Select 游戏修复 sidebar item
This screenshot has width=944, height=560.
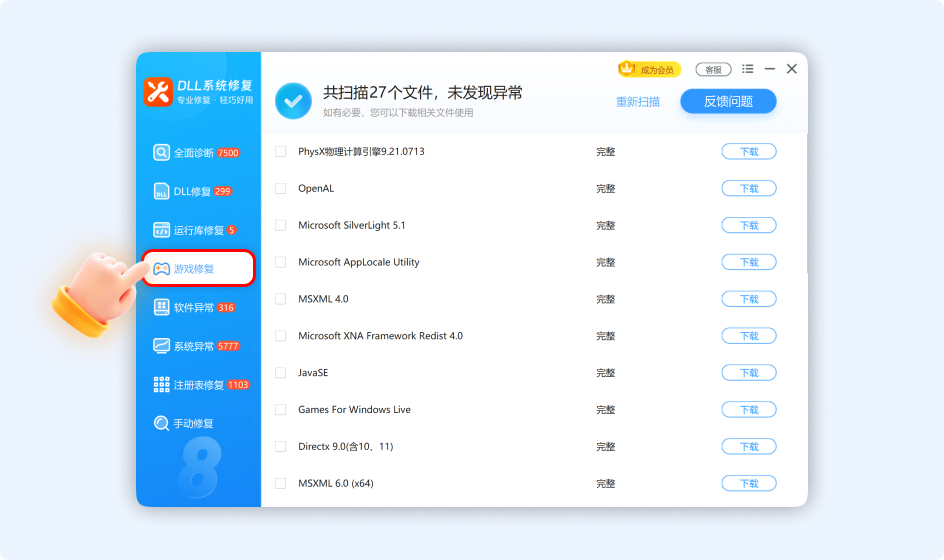(198, 268)
